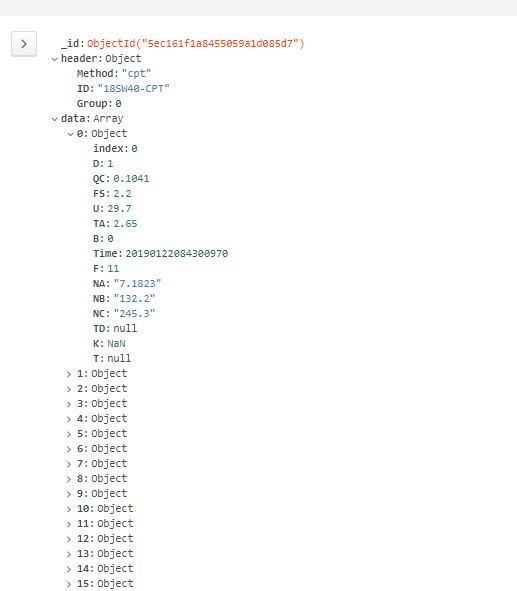Expand the 13: Object entry
Viewport: 517px width, 591px height.
[x=69, y=554]
